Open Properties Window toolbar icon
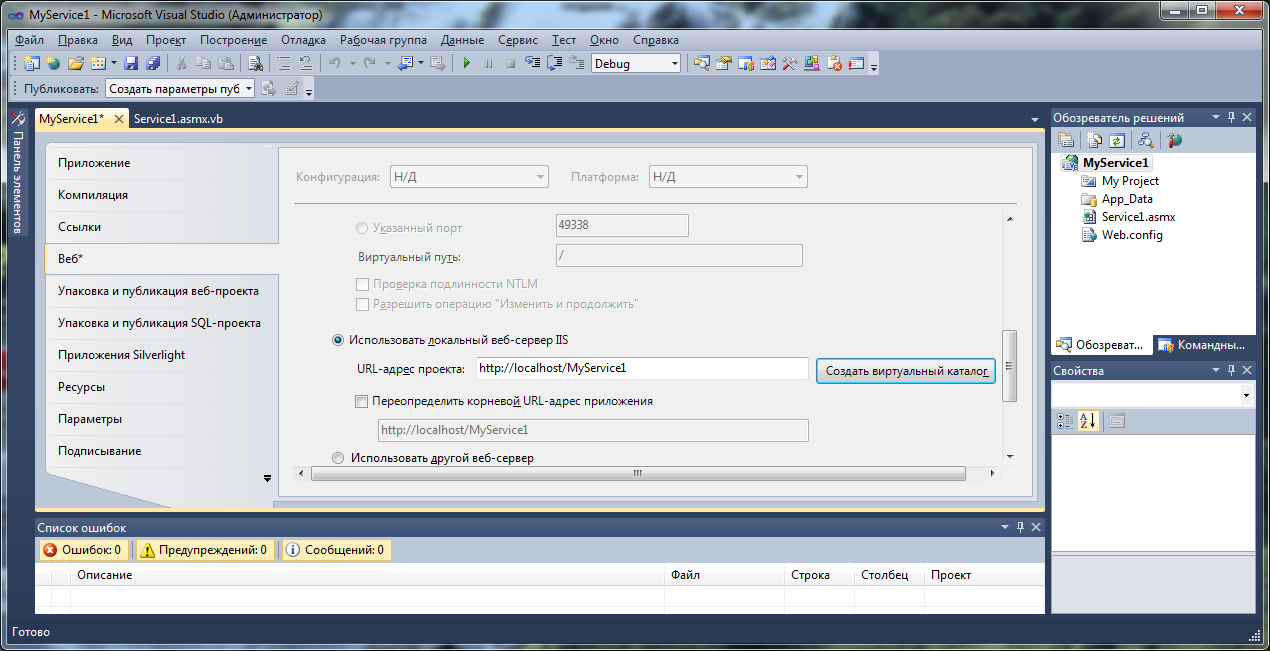This screenshot has width=1270, height=651. pos(723,63)
